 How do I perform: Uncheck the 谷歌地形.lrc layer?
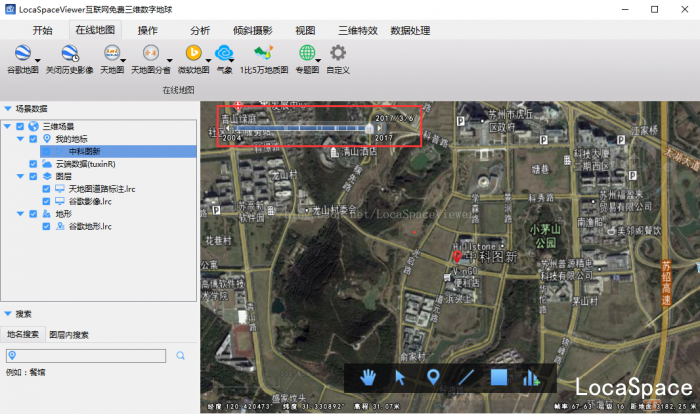point(46,226)
